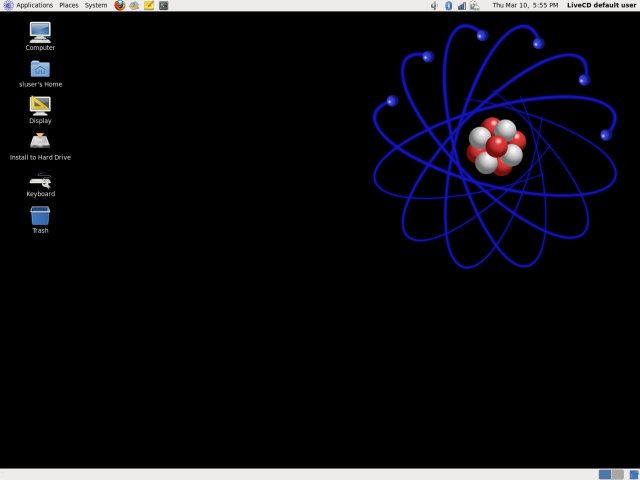Screen dimensions: 640x480
Task: Open the Applications menu
Action: click(28, 5)
